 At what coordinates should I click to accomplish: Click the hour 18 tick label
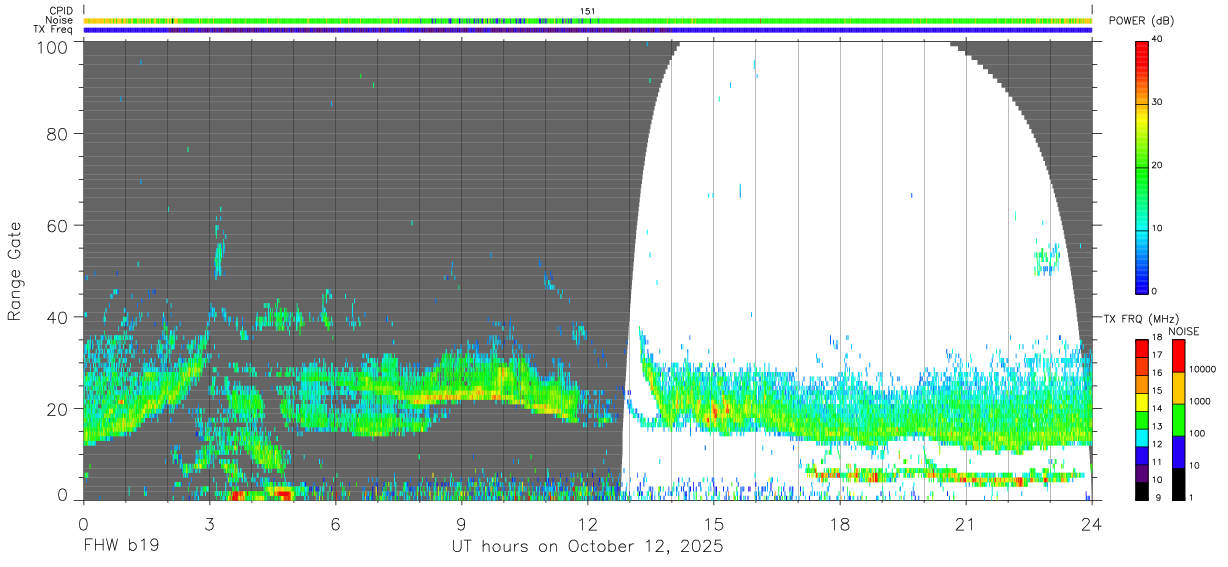839,523
